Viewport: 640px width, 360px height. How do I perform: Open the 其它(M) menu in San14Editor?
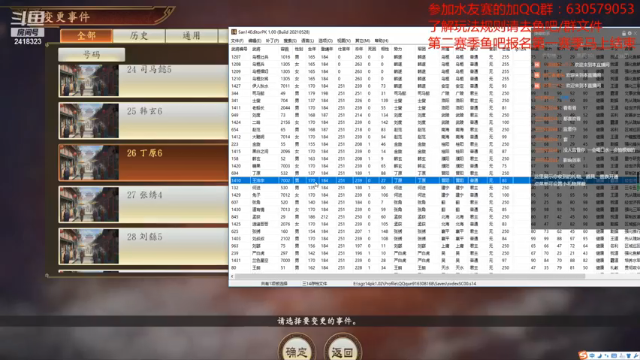pos(362,41)
